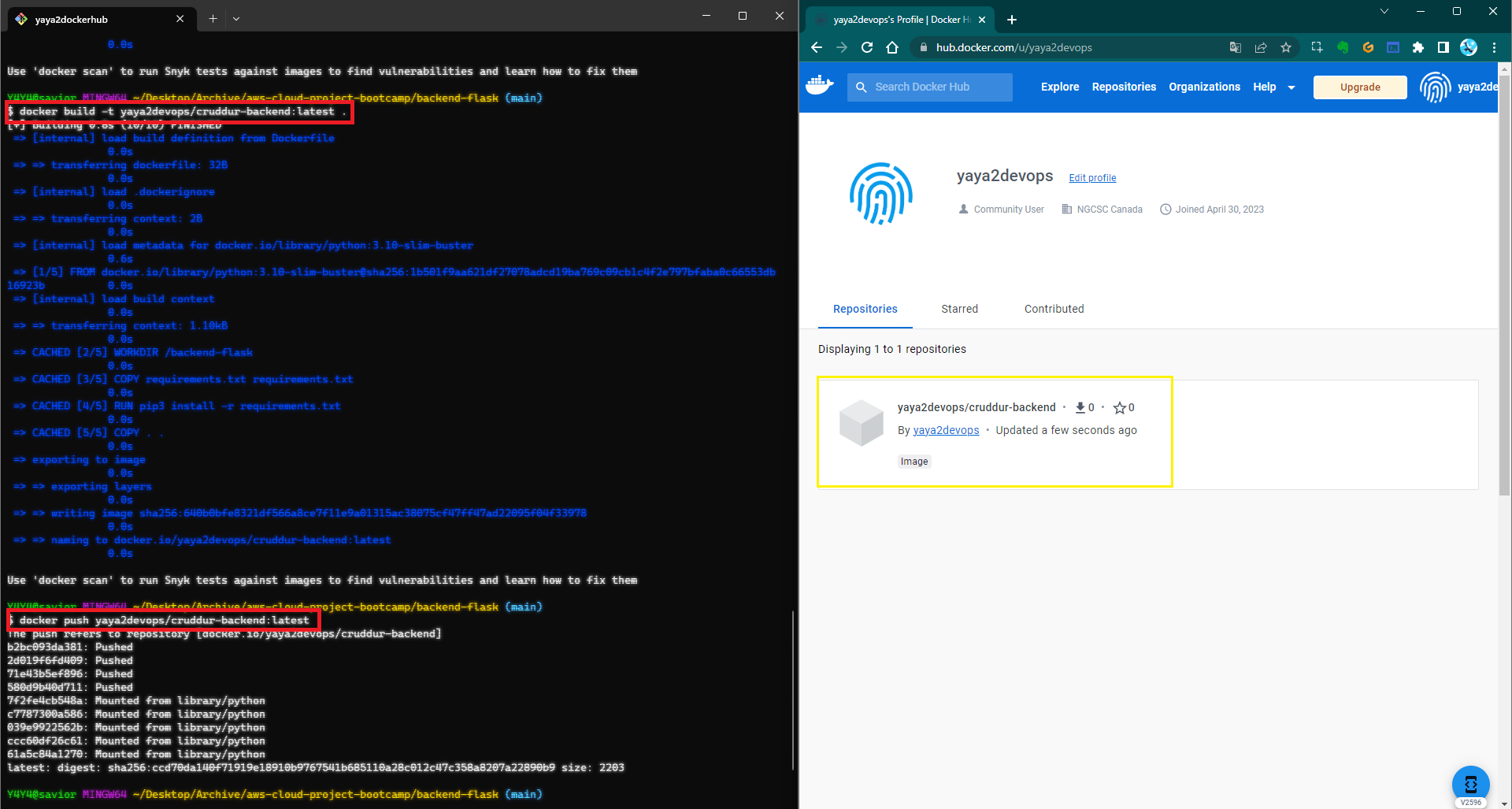The height and width of the screenshot is (809, 1512).
Task: Open the browser extensions puzzle icon
Action: (1418, 47)
